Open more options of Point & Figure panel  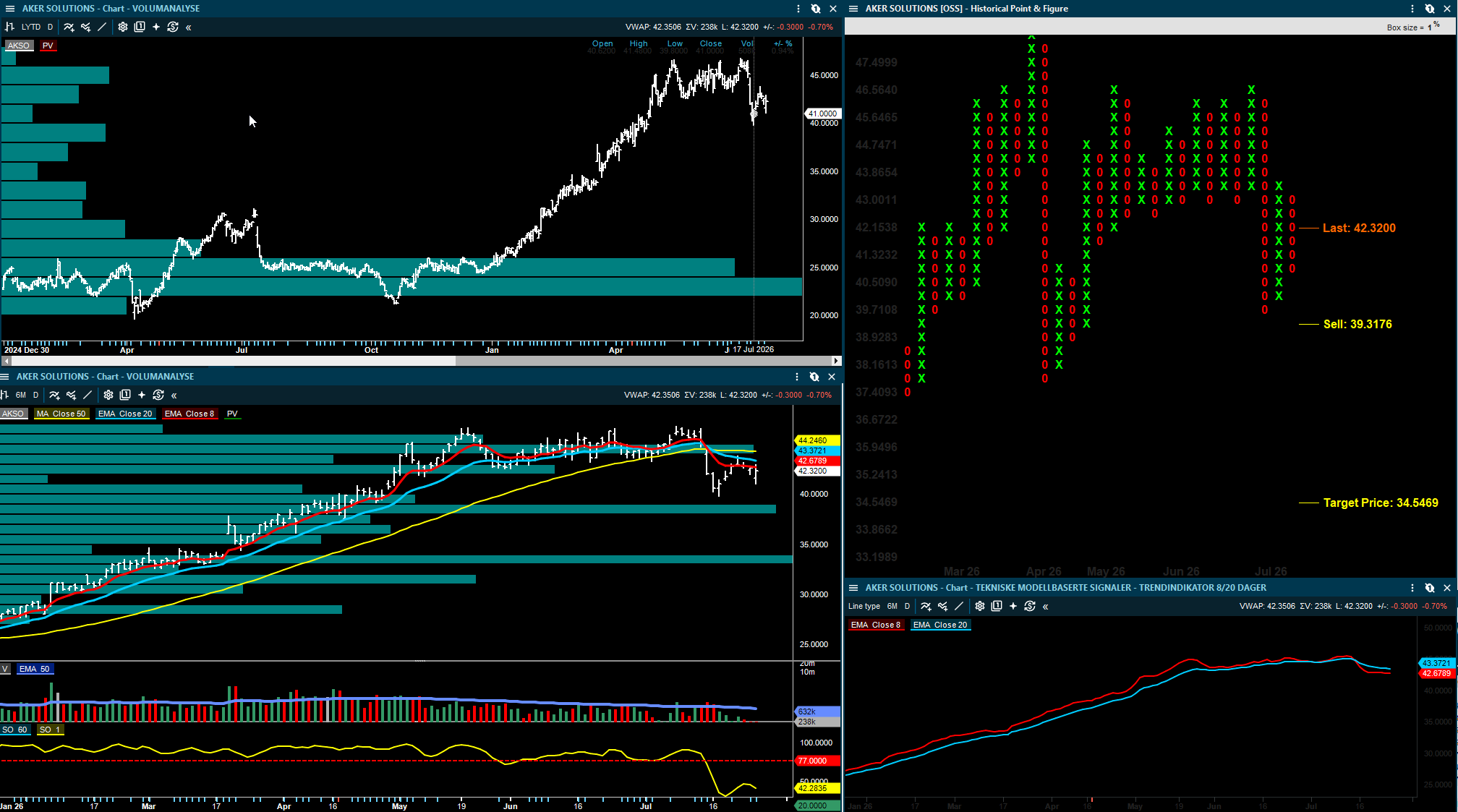[1412, 9]
